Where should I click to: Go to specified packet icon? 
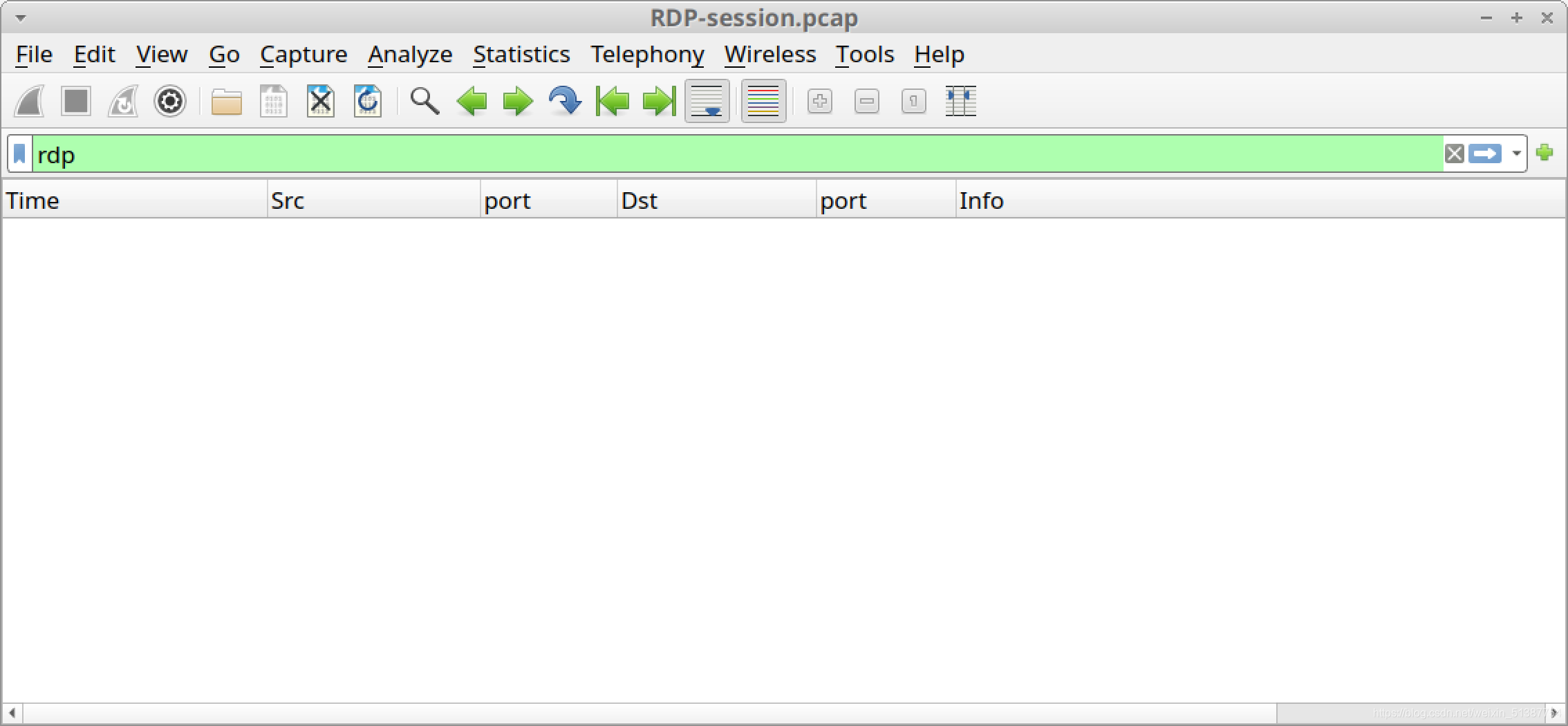565,102
